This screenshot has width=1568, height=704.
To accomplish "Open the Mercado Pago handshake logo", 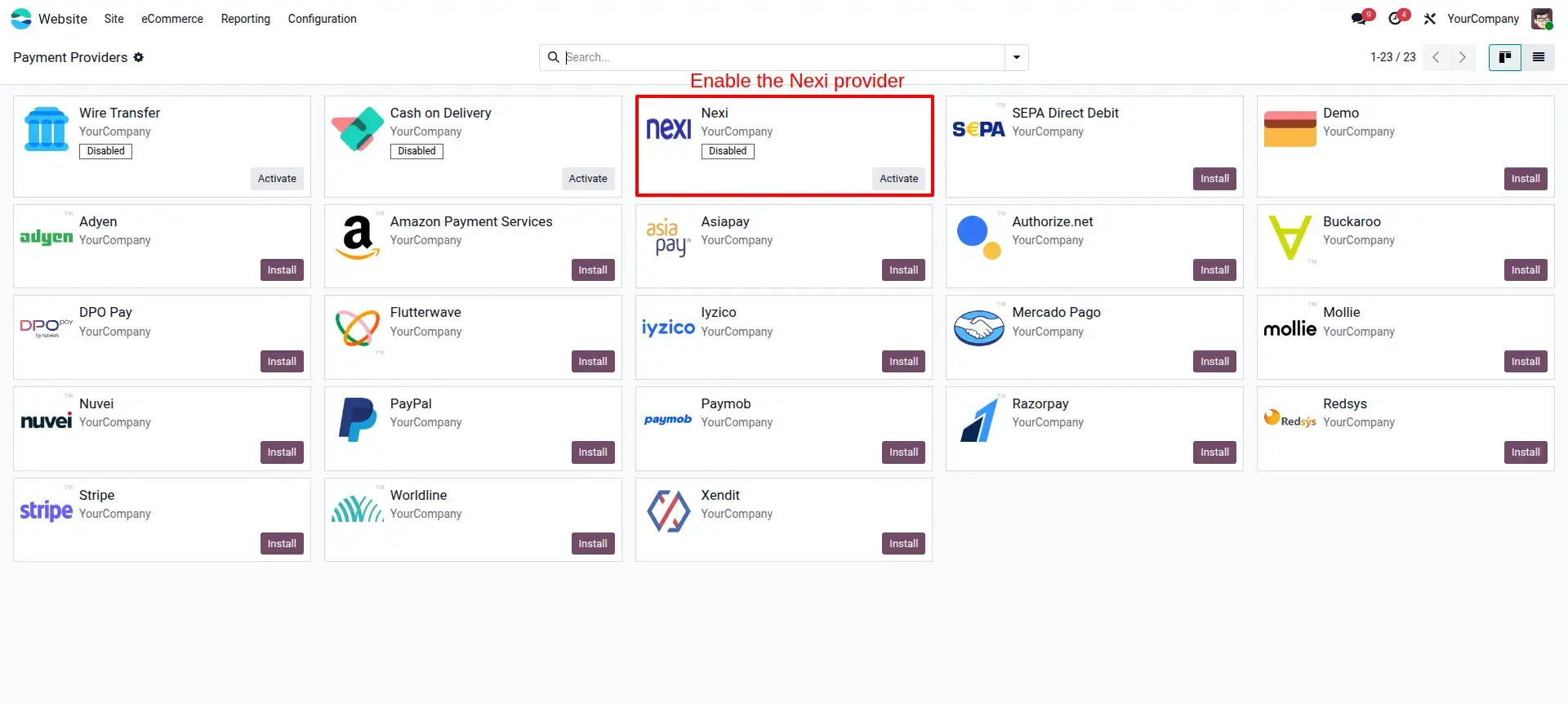I will (x=978, y=328).
